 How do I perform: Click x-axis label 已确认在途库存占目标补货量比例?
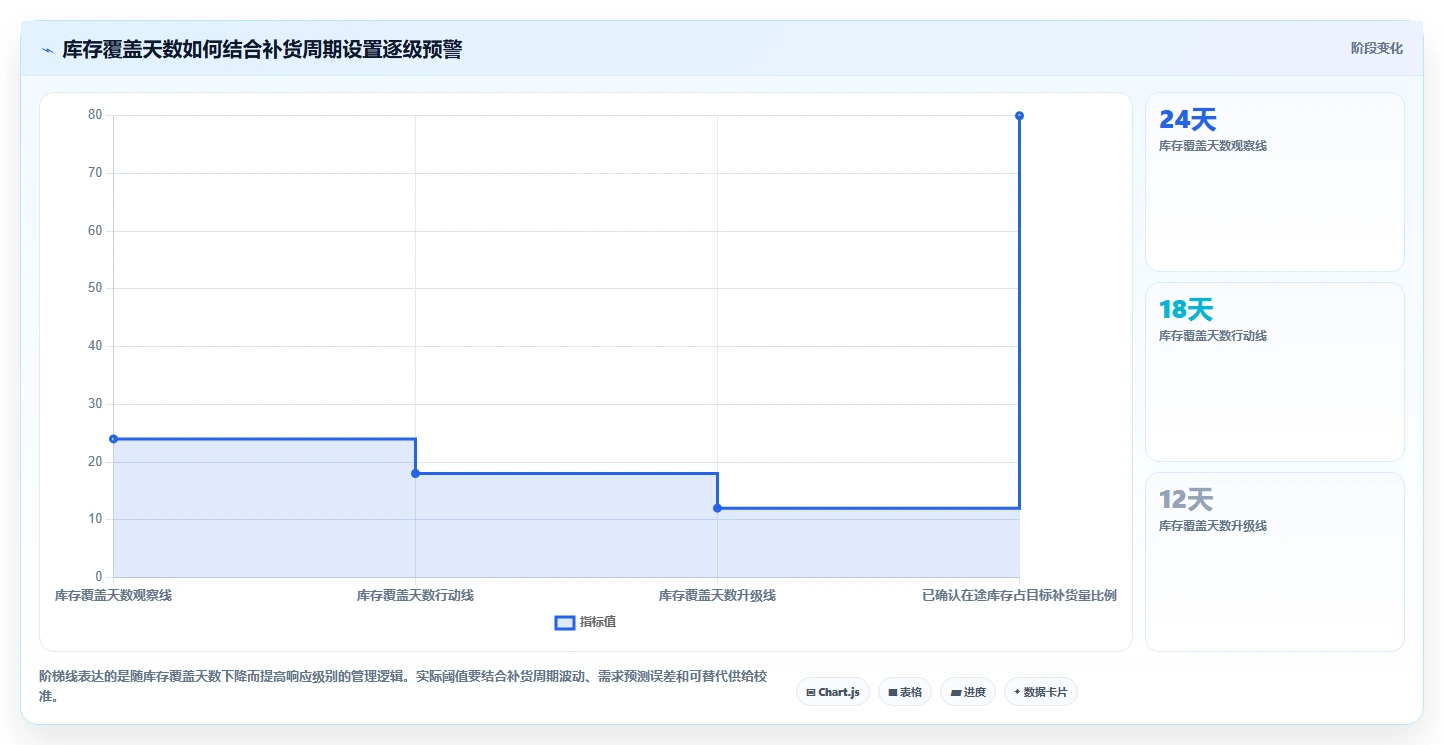pyautogui.click(x=1019, y=595)
